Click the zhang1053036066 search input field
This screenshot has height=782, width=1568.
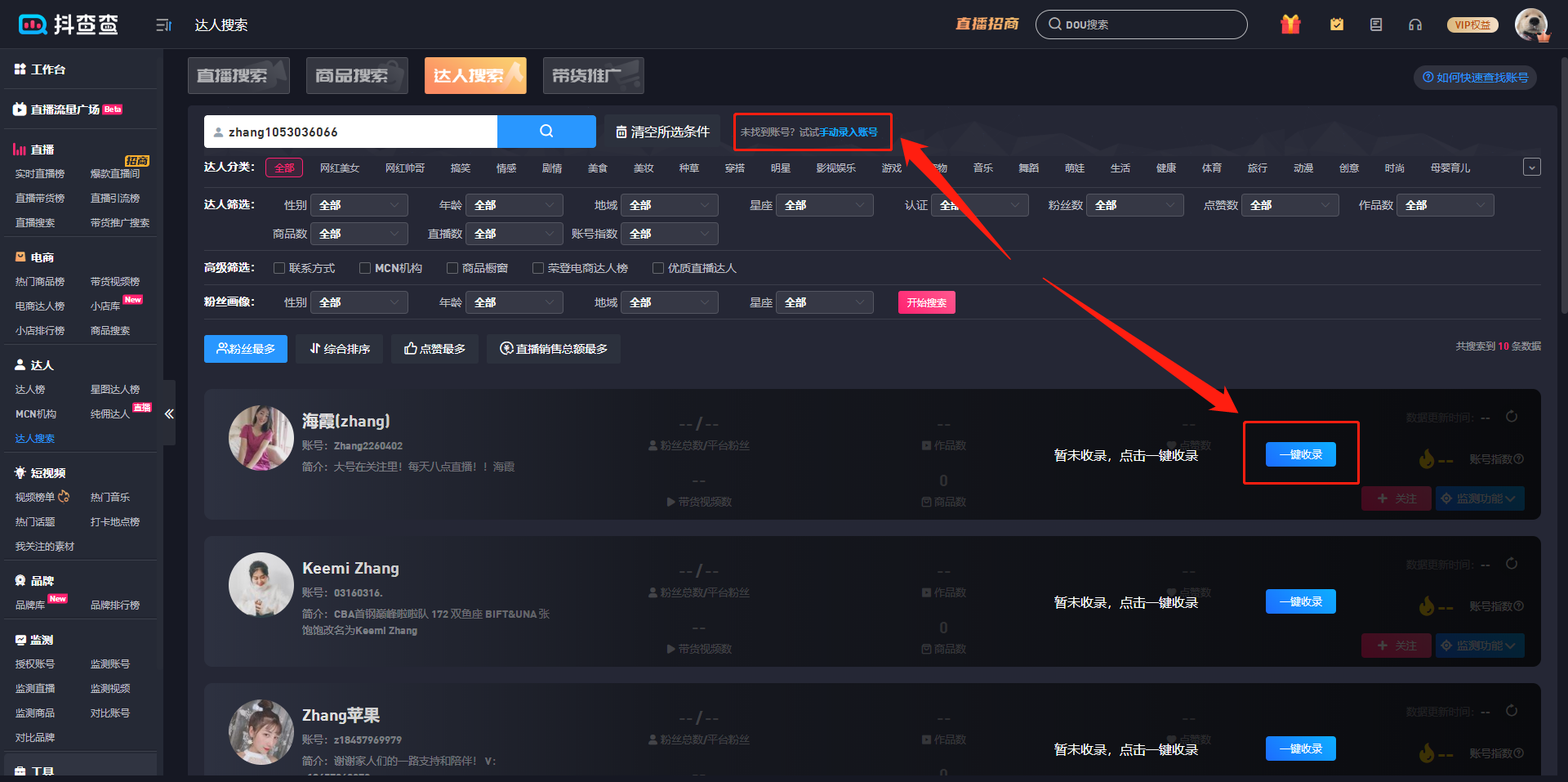click(x=351, y=132)
